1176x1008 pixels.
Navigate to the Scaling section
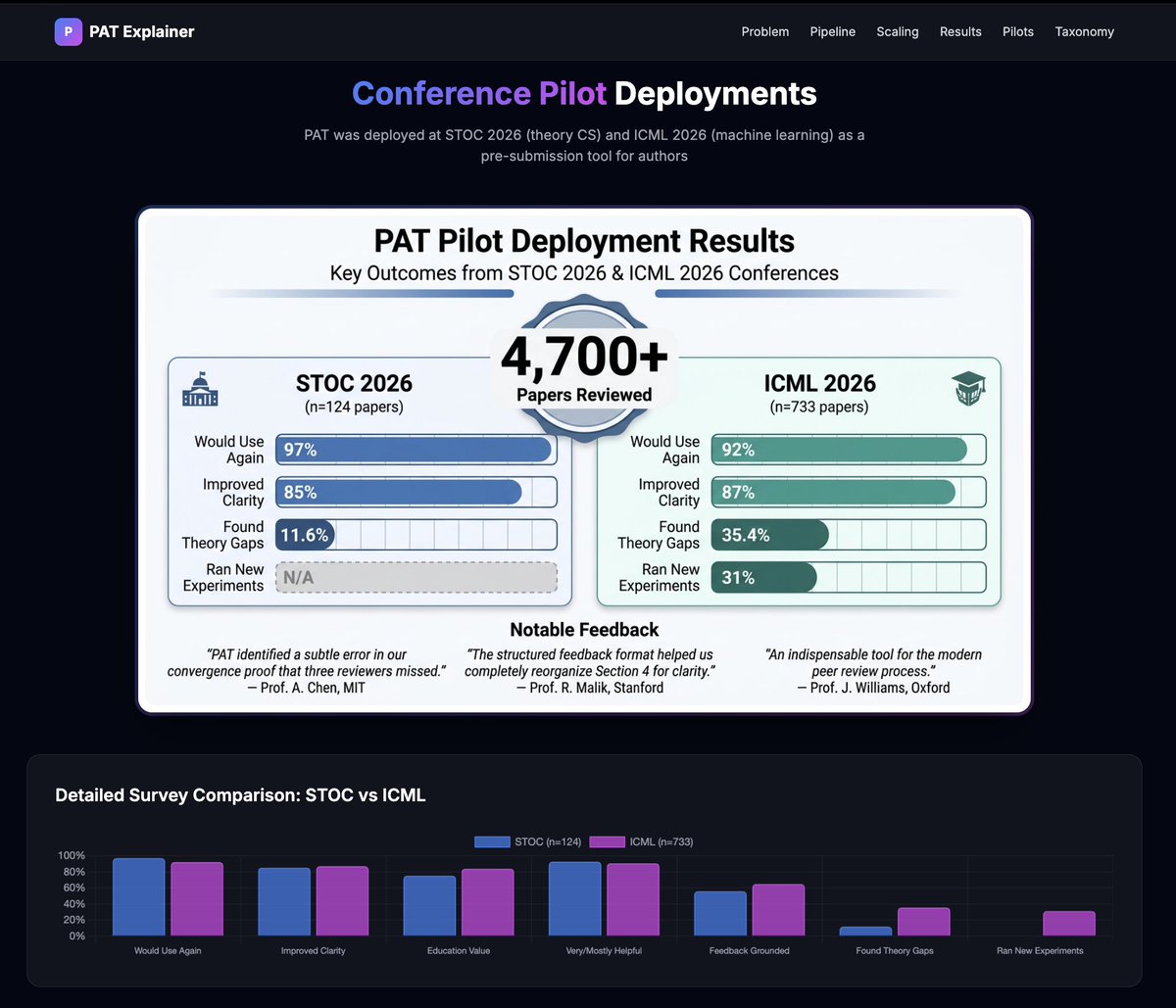(898, 31)
